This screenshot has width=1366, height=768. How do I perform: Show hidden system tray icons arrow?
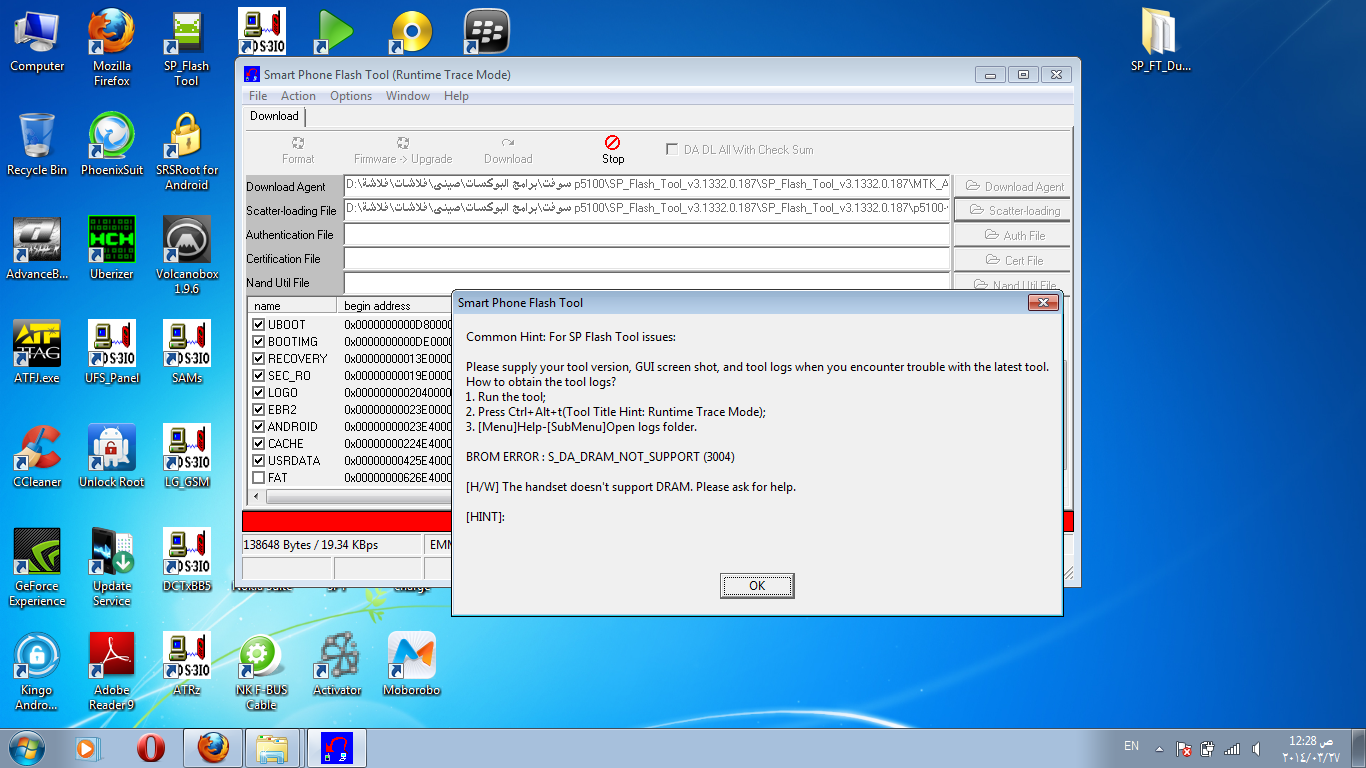click(x=1158, y=748)
